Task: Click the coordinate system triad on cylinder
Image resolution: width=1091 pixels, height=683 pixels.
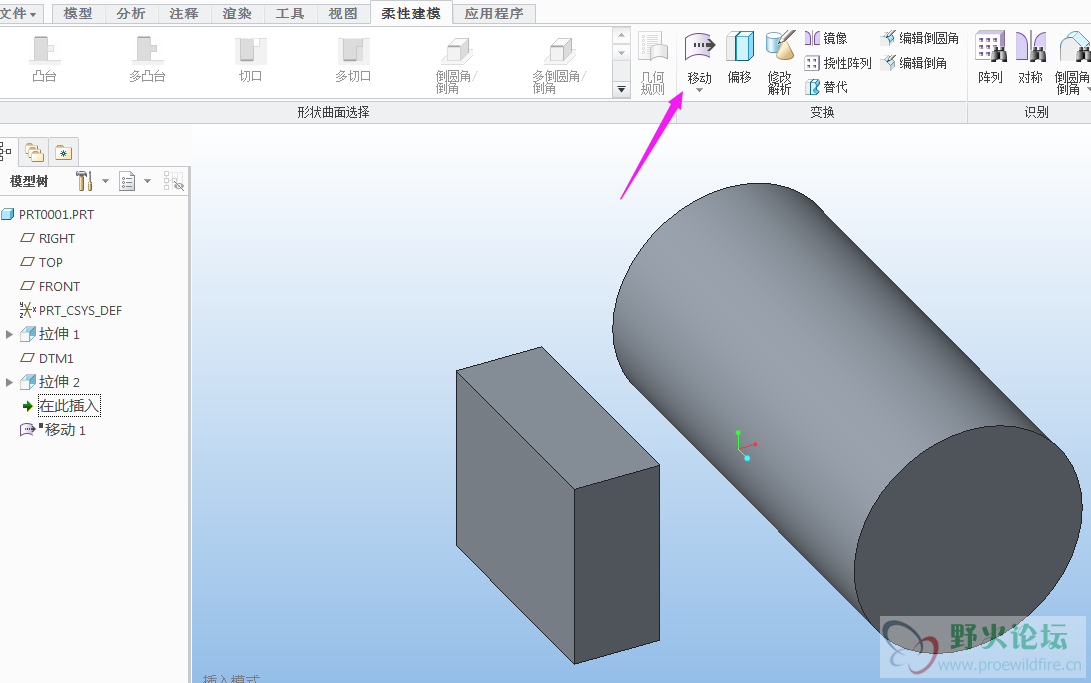Action: pyautogui.click(x=745, y=446)
